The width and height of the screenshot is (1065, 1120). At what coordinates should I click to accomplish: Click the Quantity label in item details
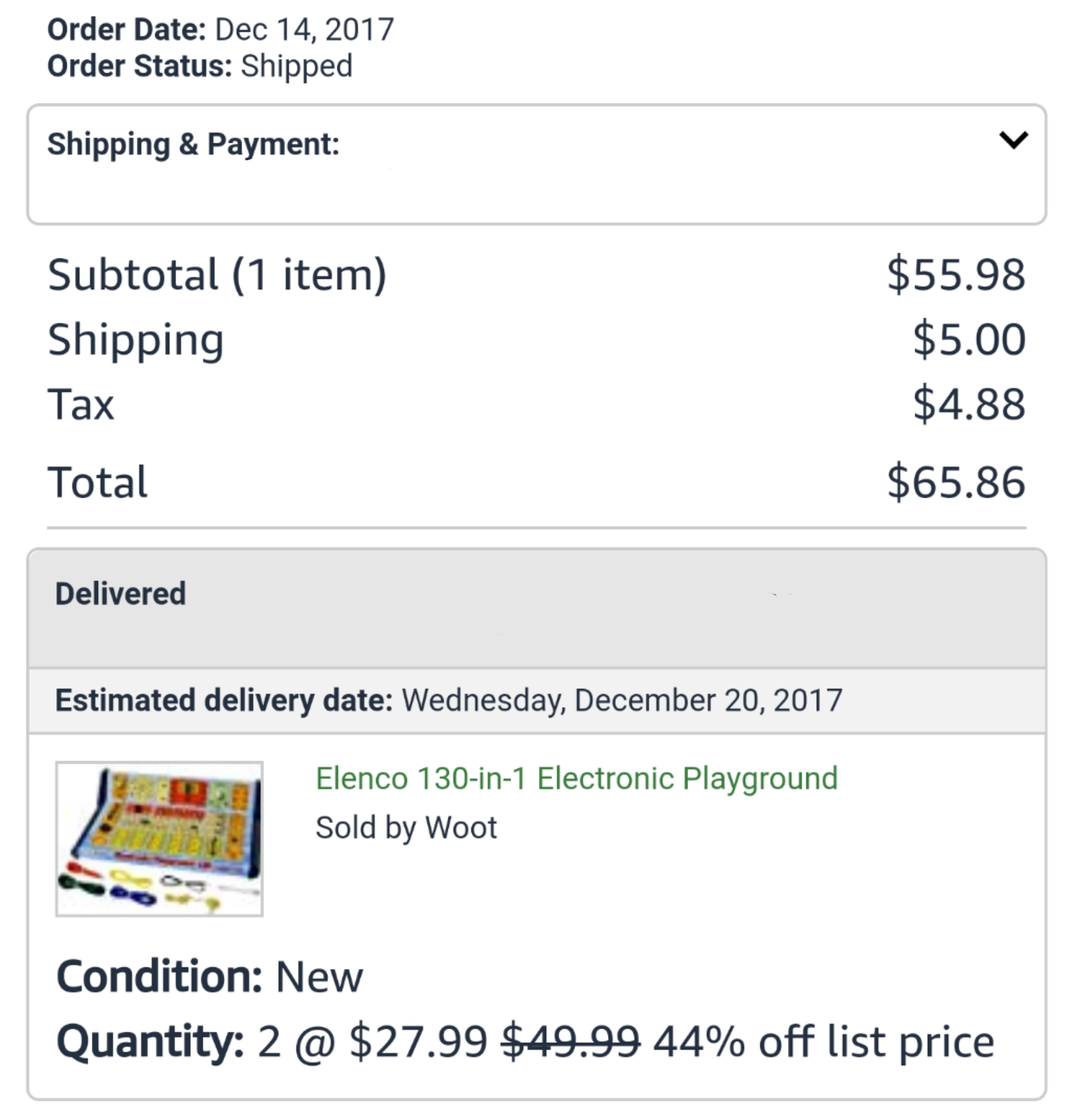coord(150,1042)
